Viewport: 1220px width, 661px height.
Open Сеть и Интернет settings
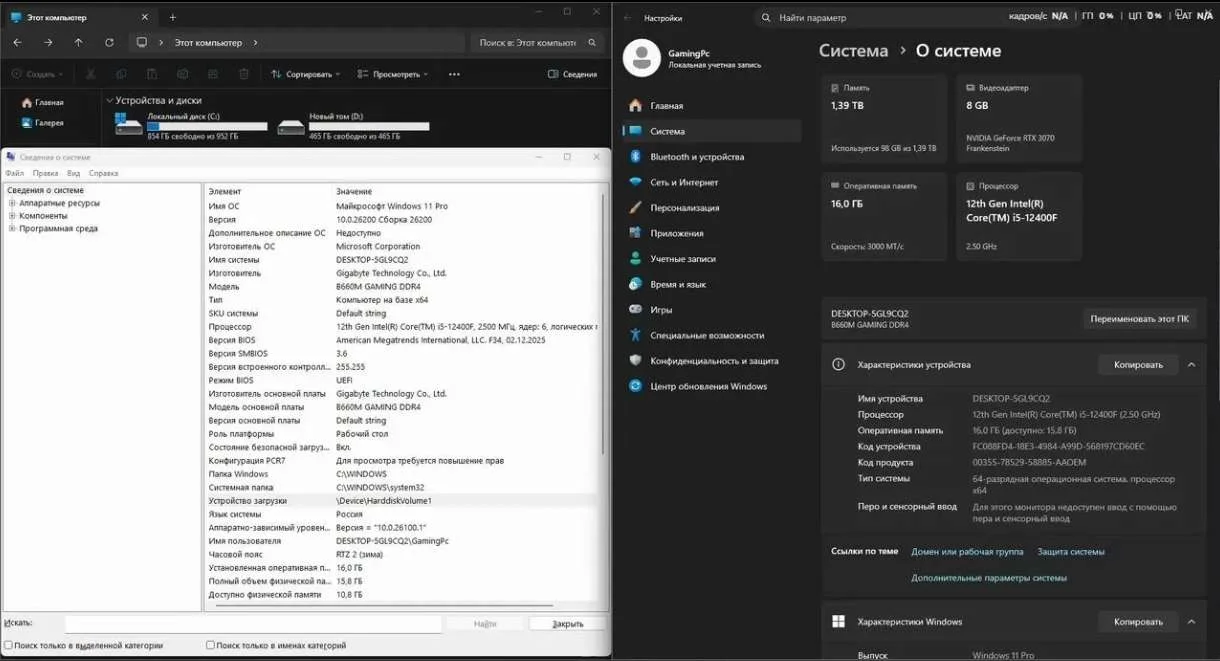[711, 183]
